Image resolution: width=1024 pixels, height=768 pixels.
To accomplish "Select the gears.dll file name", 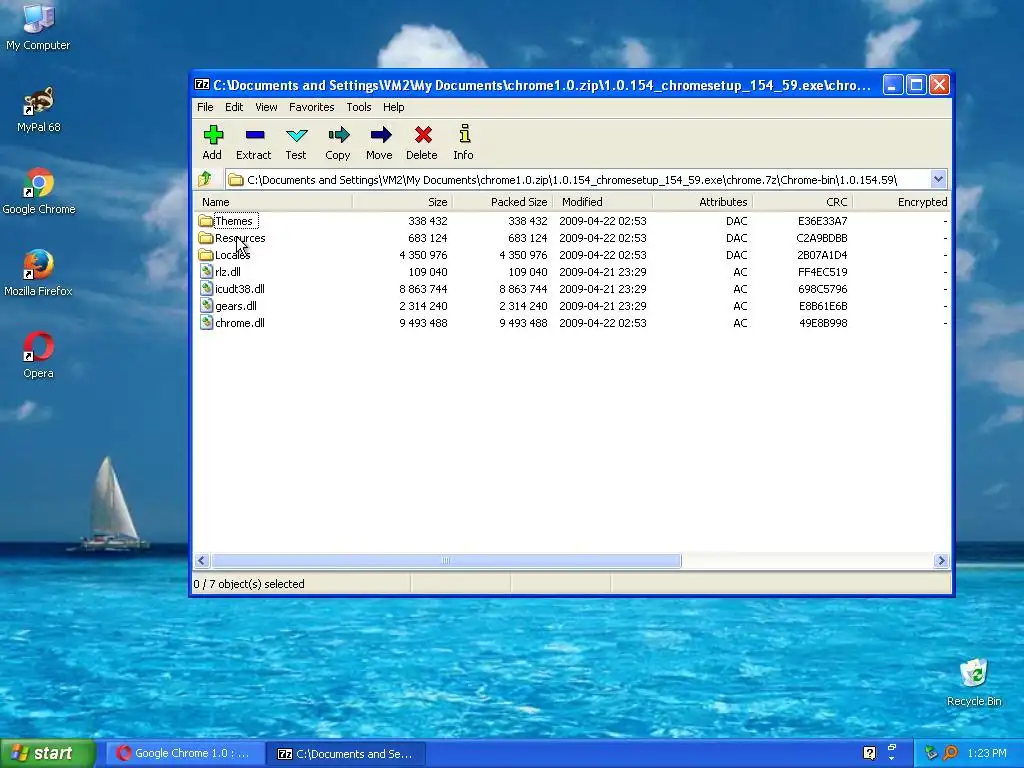I will tap(236, 306).
